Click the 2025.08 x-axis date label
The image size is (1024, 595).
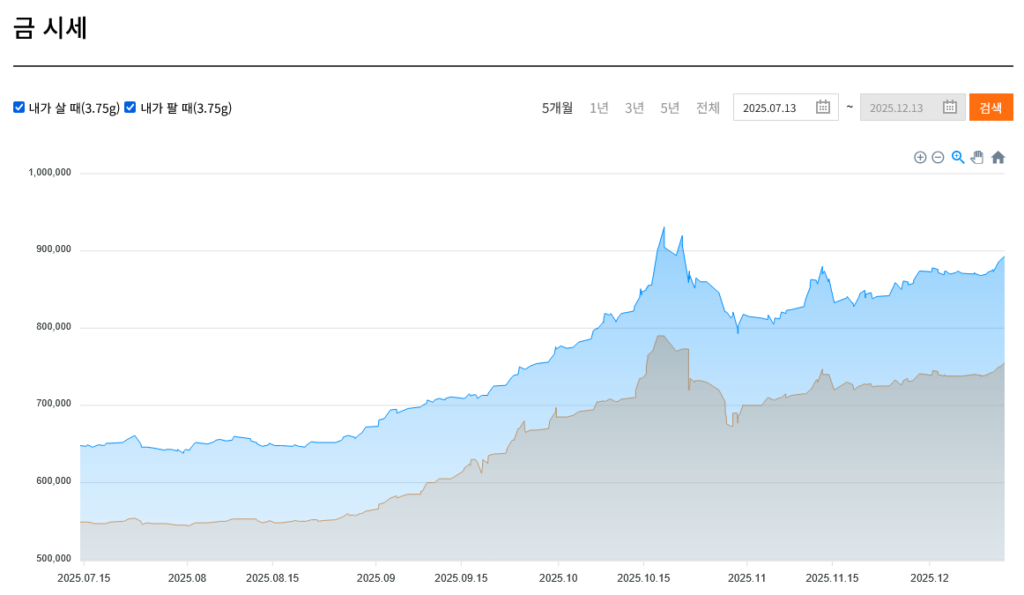click(x=187, y=578)
